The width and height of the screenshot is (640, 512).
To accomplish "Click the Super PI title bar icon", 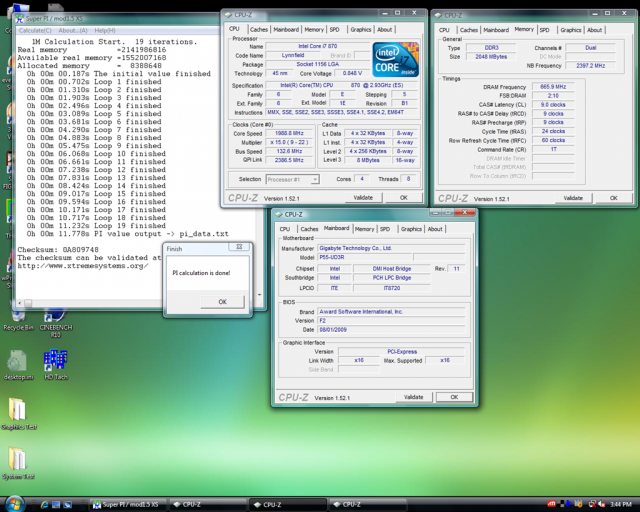I will [x=20, y=18].
